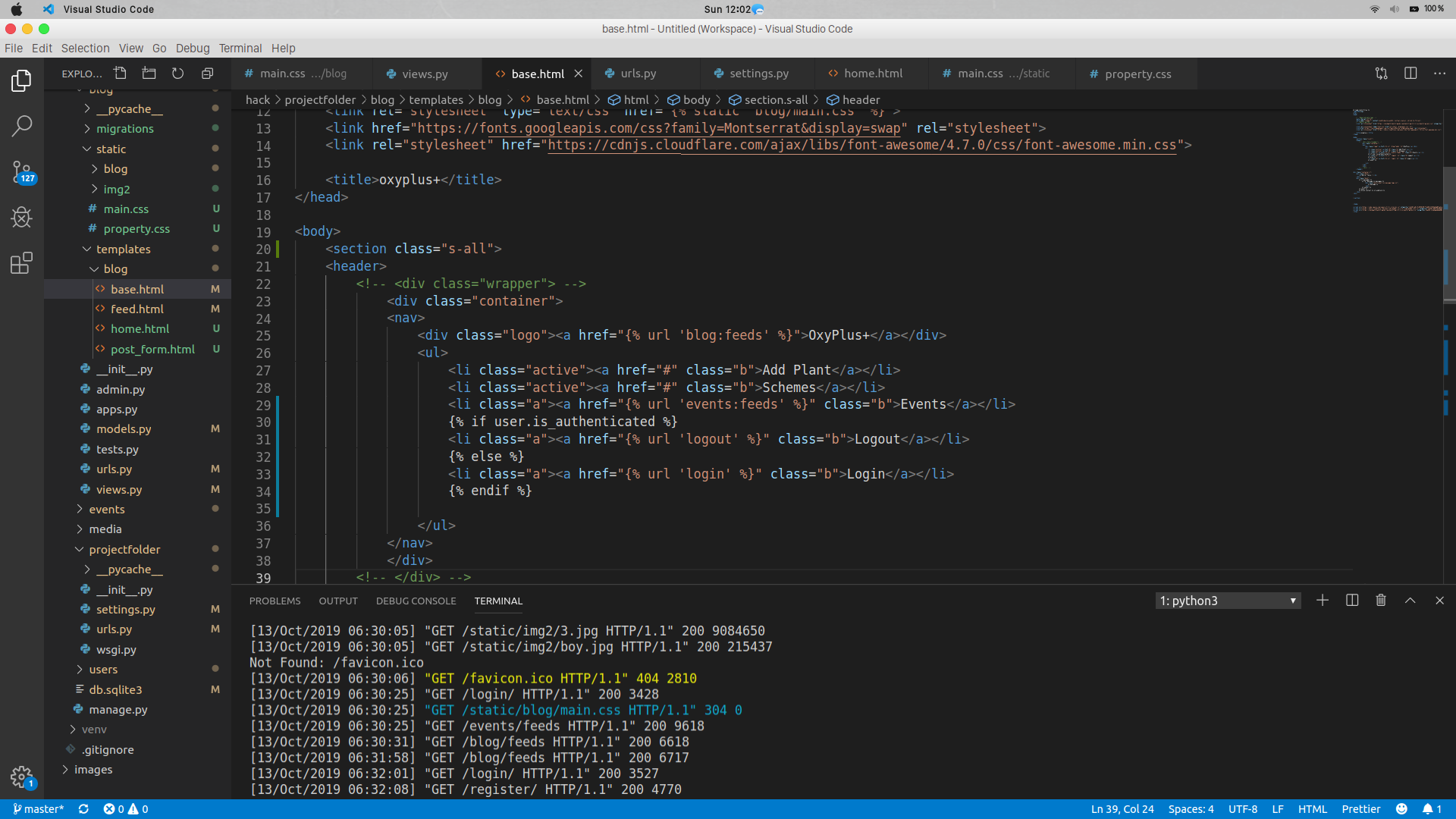Collapse the templates folder
Image resolution: width=1456 pixels, height=819 pixels.
point(123,249)
